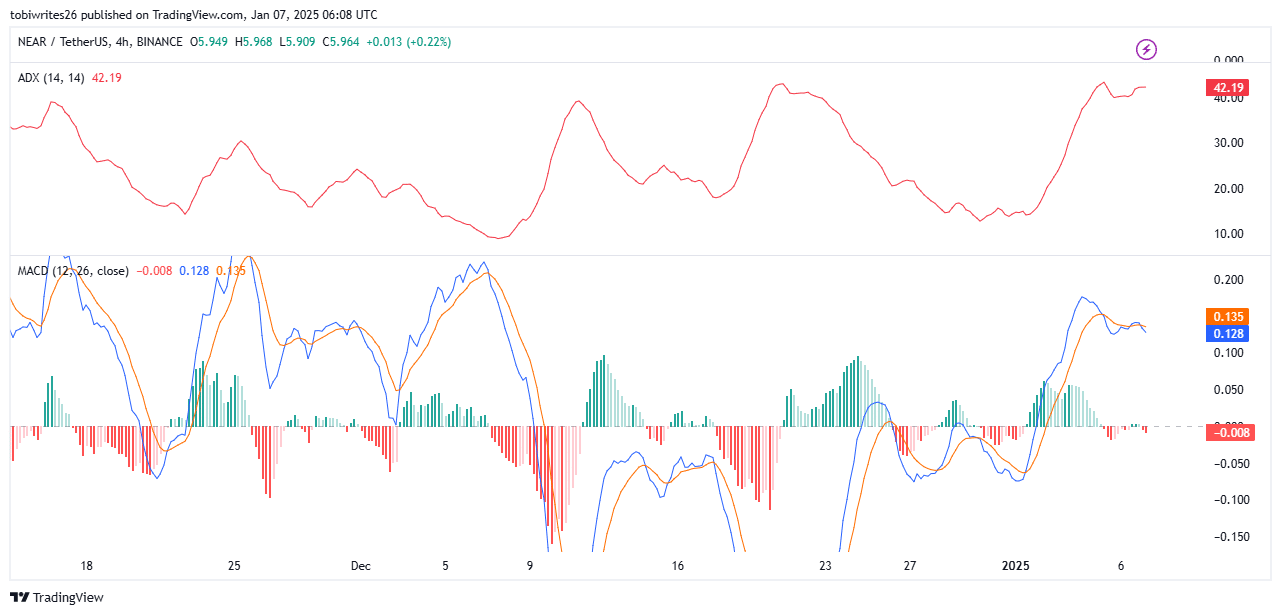This screenshot has width=1281, height=615.
Task: Click the red ADX 42.19 legend value
Action: [107, 78]
